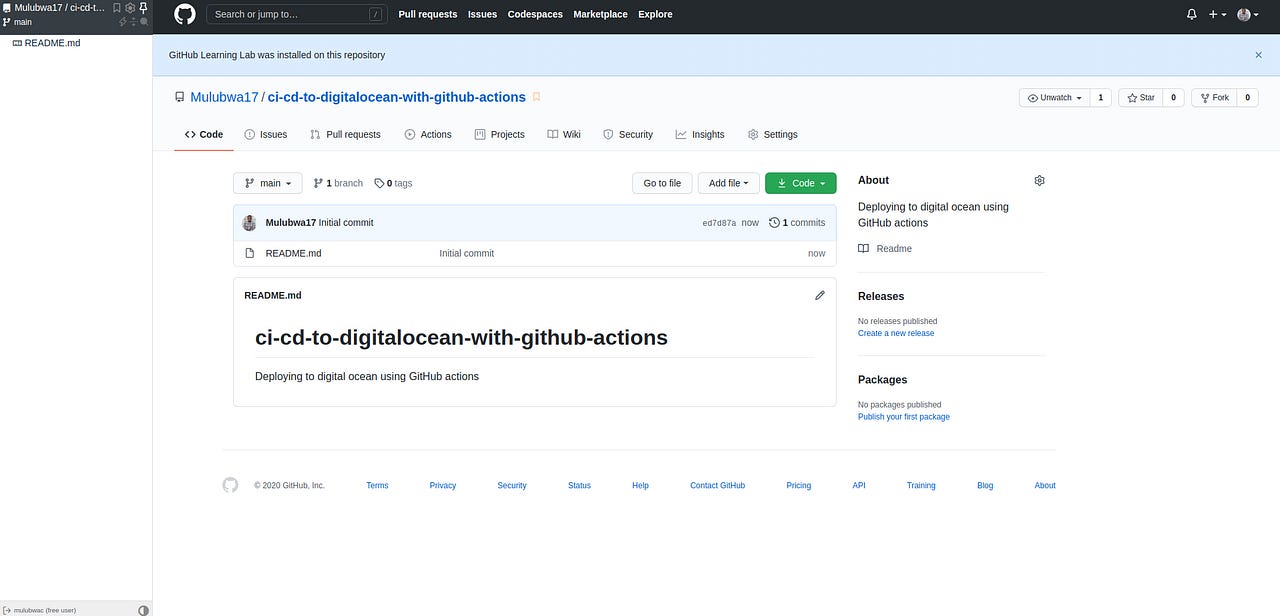Edit README.md using the pencil icon
The width and height of the screenshot is (1280, 616).
(819, 294)
